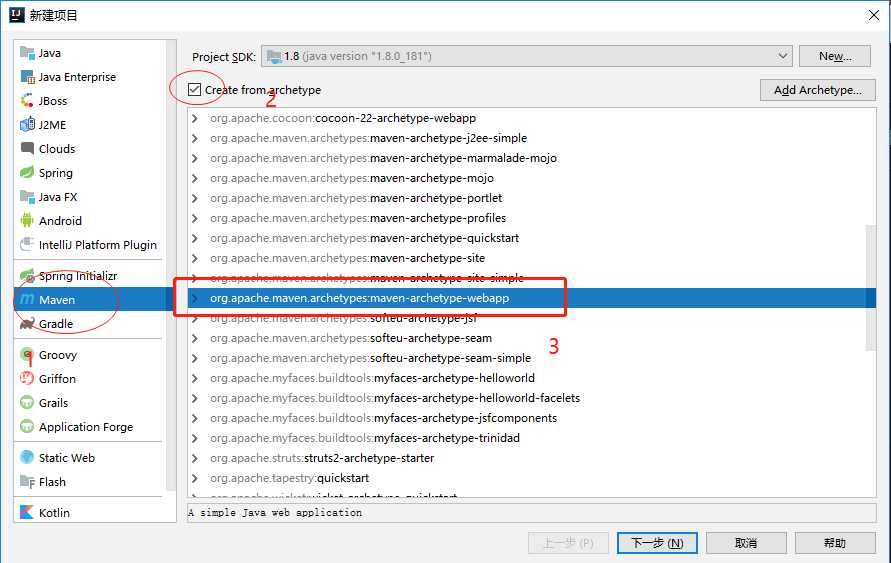
Task: Select myfaces-archetype-helloworld-facelets row
Action: tap(532, 398)
